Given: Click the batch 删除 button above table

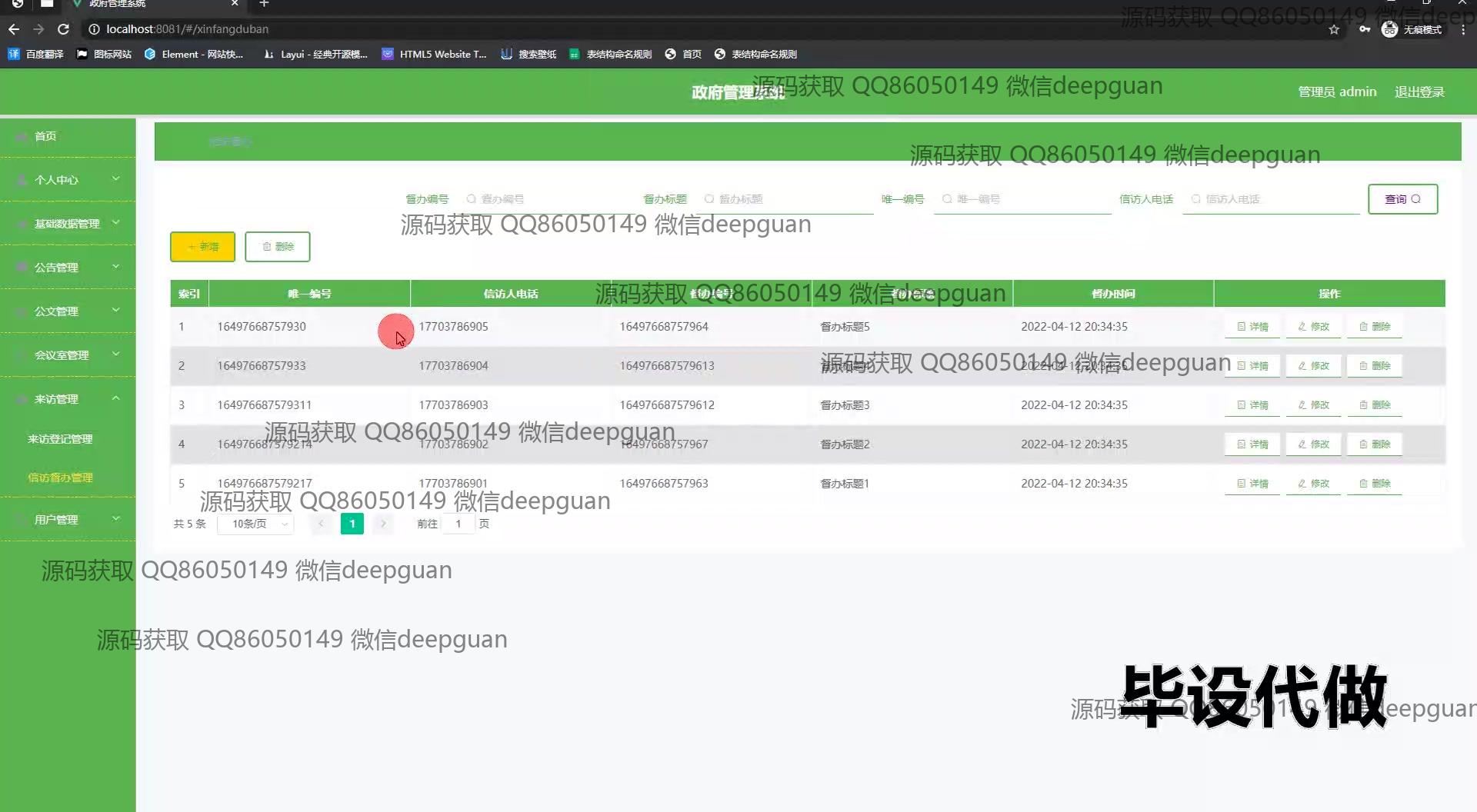Looking at the screenshot, I should click(x=278, y=247).
